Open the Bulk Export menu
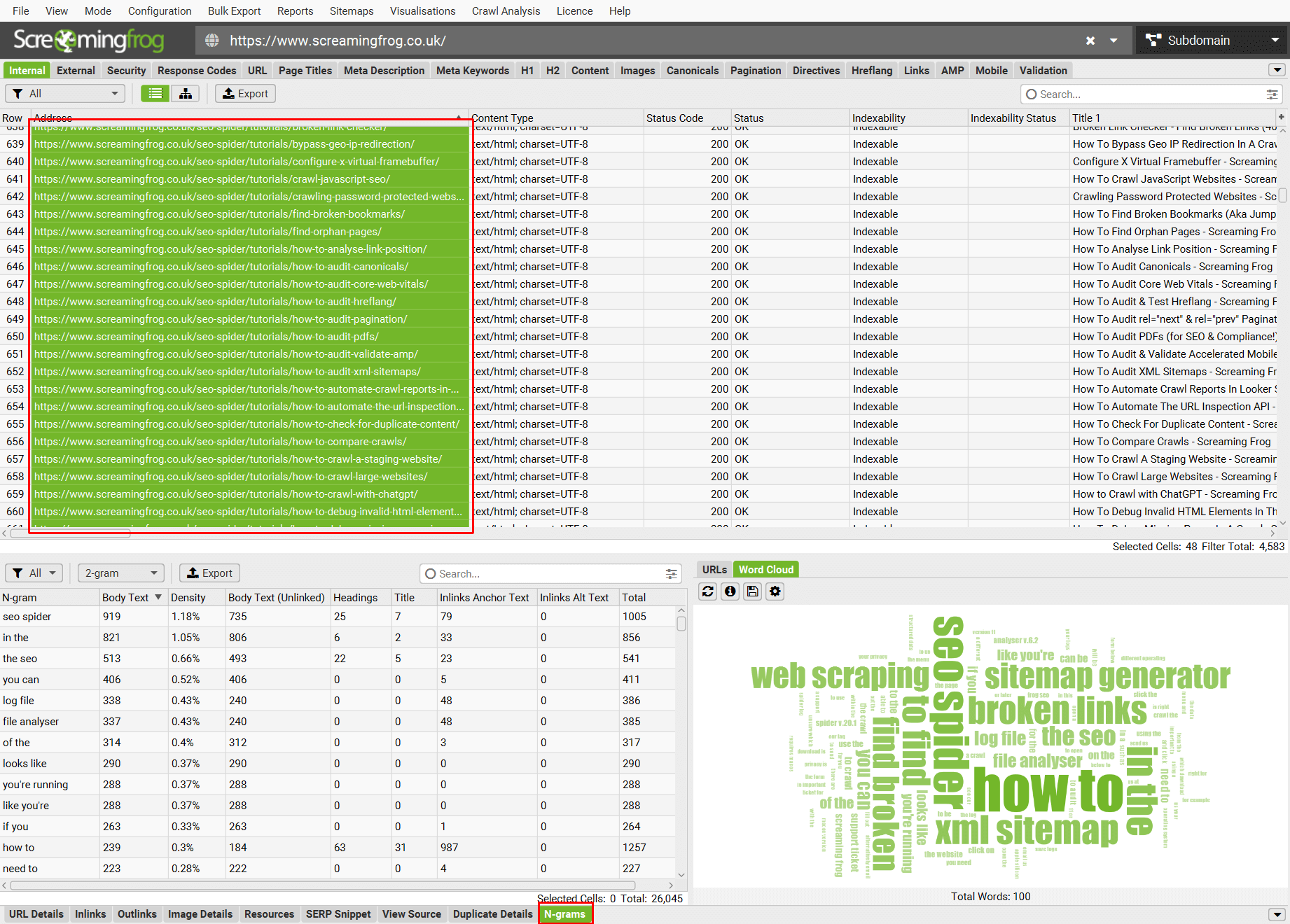This screenshot has height=924, width=1290. point(234,10)
